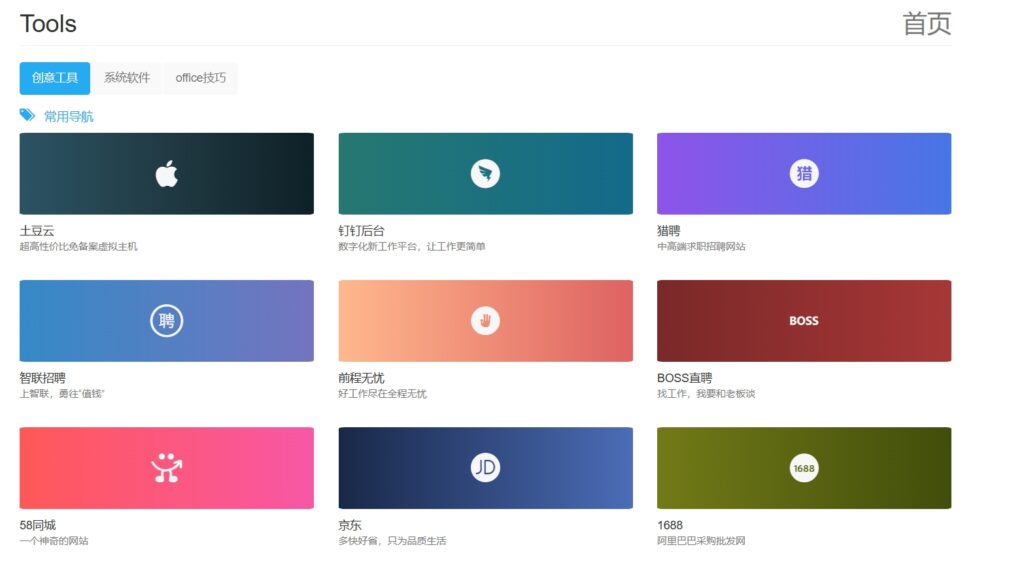1024x562 pixels.
Task: Click the JD circle icon
Action: (485, 467)
